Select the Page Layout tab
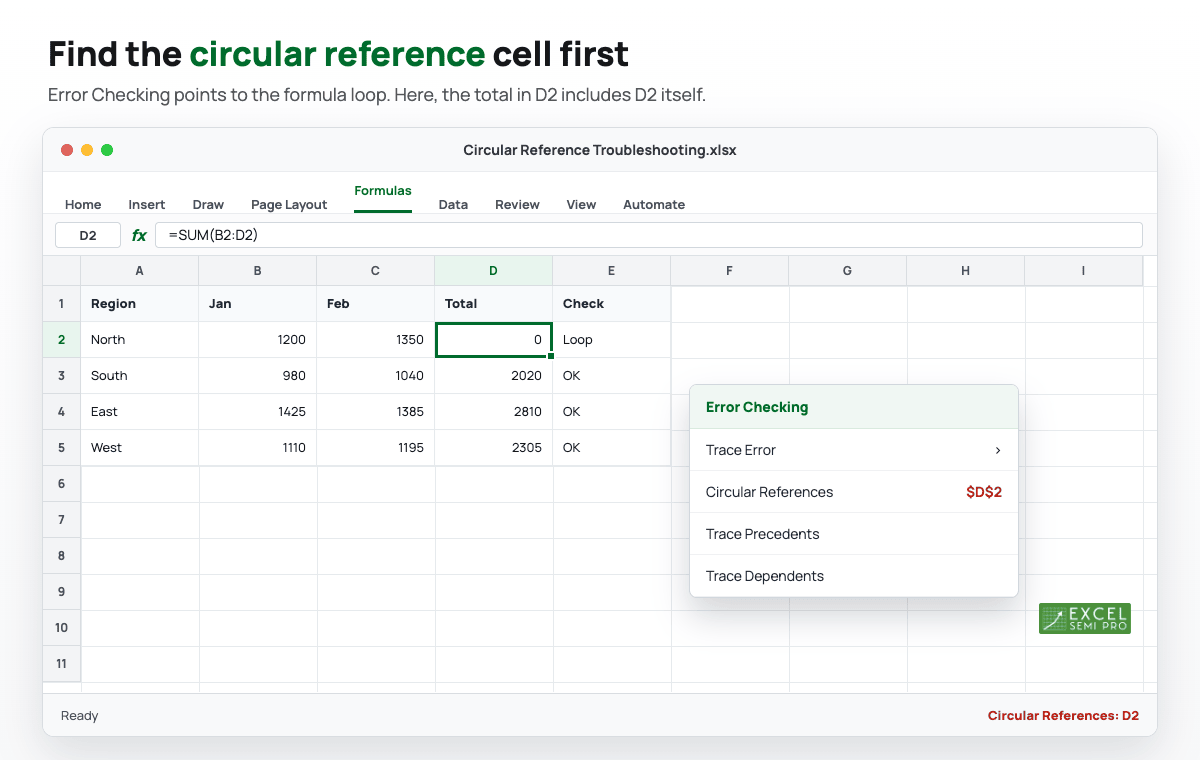This screenshot has height=760, width=1200. pyautogui.click(x=289, y=204)
